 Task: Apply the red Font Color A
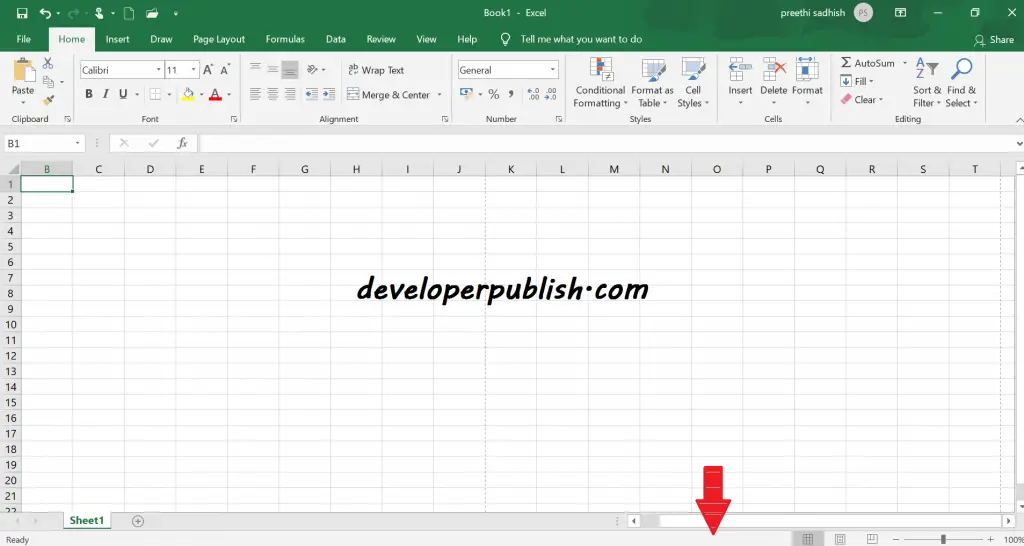[215, 94]
